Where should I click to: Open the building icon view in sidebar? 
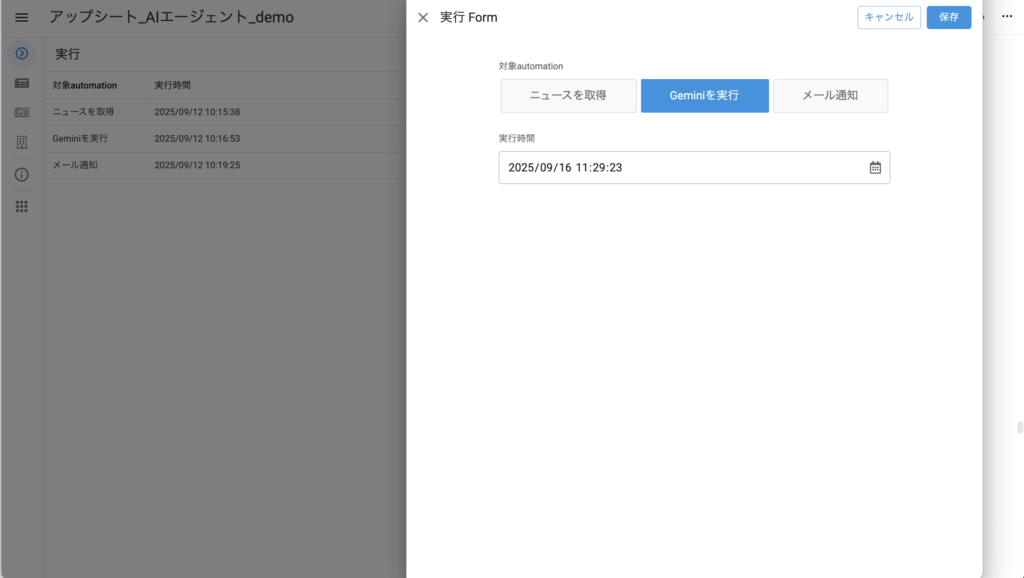tap(22, 142)
